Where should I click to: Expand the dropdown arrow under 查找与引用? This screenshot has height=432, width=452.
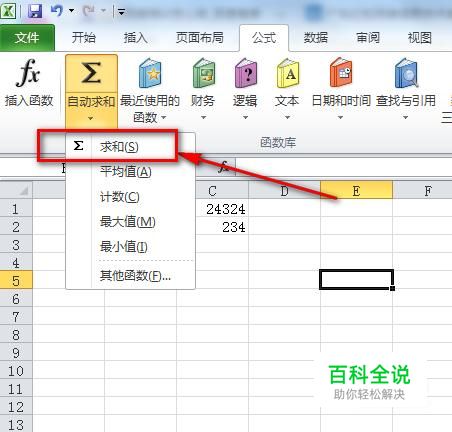pyautogui.click(x=405, y=118)
